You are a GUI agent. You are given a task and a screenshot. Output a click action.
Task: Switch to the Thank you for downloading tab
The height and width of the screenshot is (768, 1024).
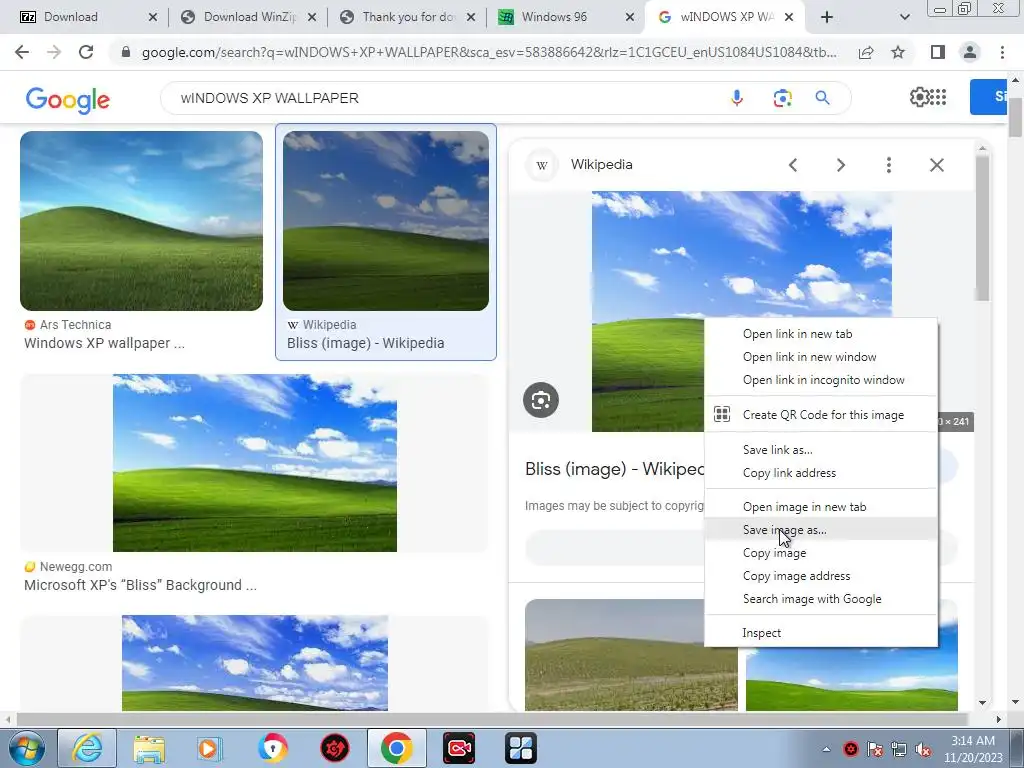[408, 17]
